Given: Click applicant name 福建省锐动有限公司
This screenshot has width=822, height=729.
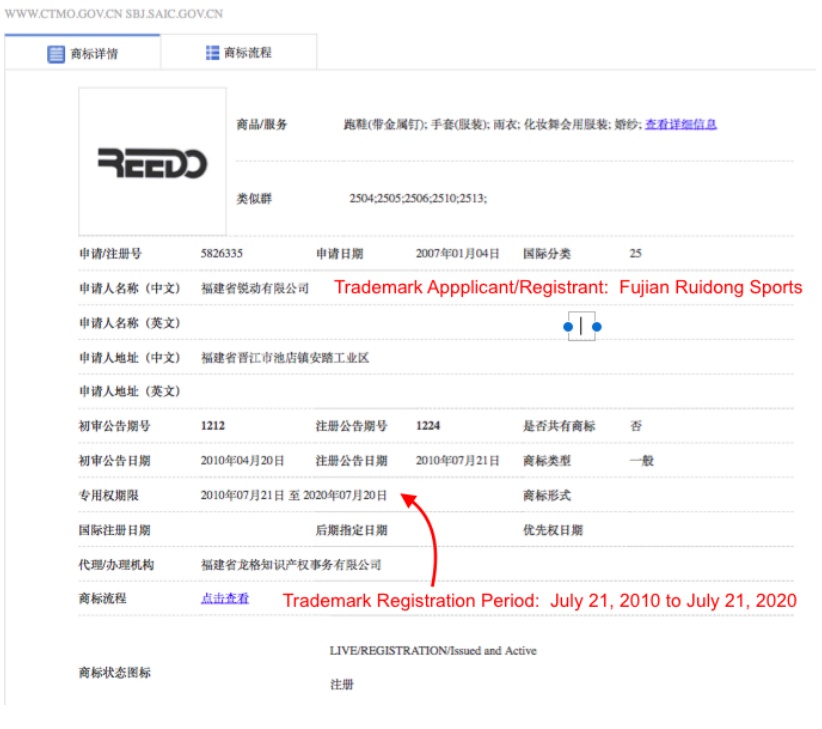Looking at the screenshot, I should click(x=255, y=288).
